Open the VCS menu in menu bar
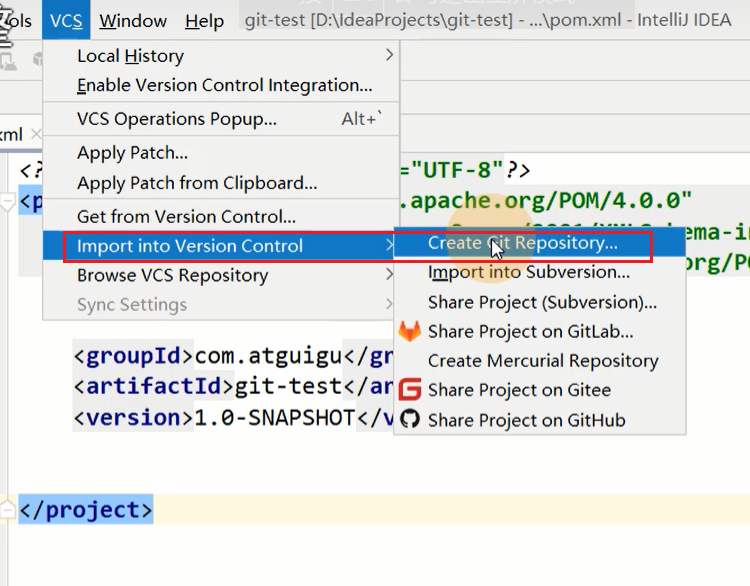 [x=66, y=21]
